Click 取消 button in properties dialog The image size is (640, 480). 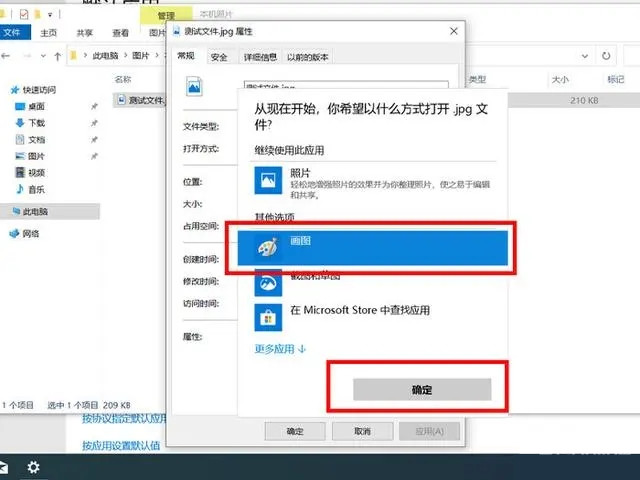[362, 431]
